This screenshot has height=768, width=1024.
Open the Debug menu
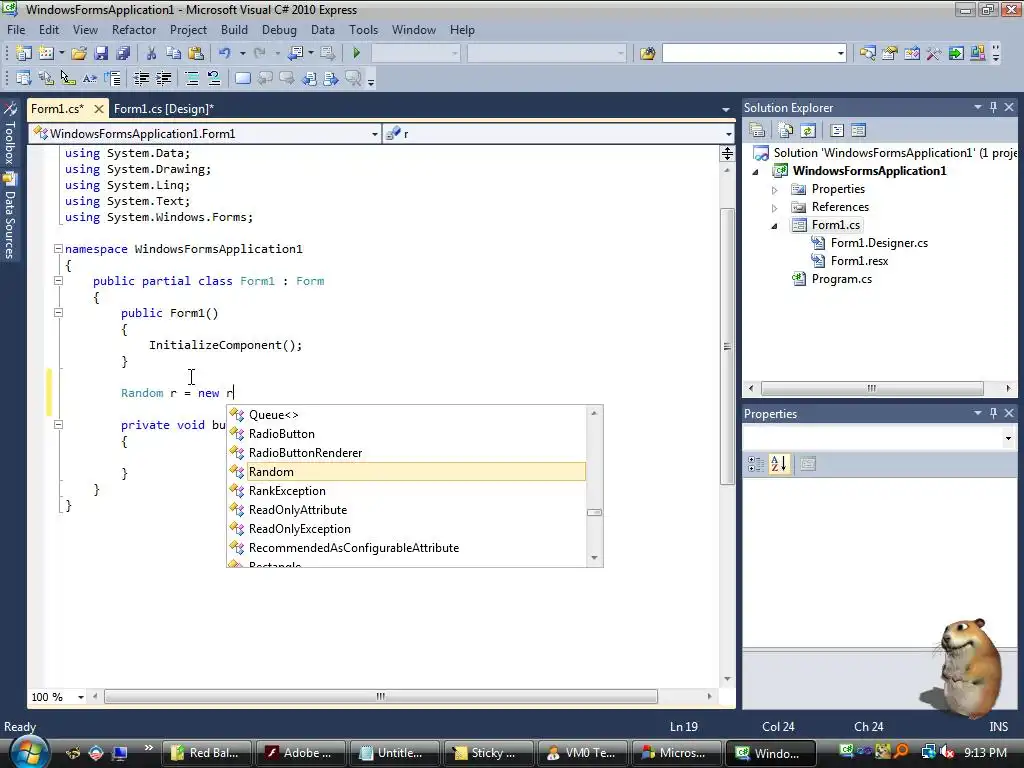click(279, 30)
